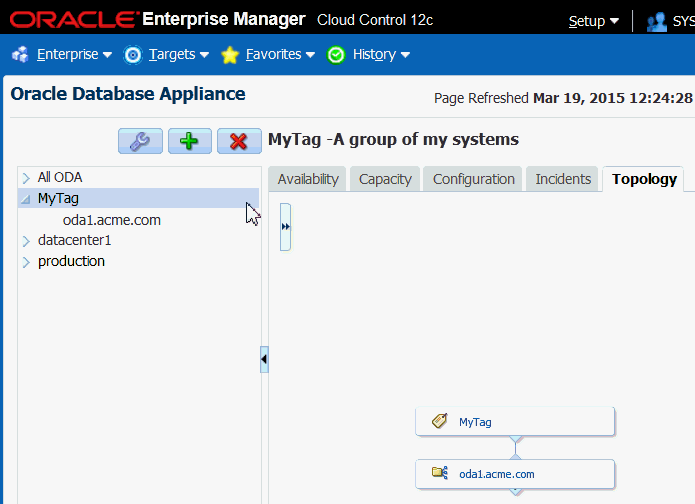Switch to the Configuration tab

[x=473, y=179]
